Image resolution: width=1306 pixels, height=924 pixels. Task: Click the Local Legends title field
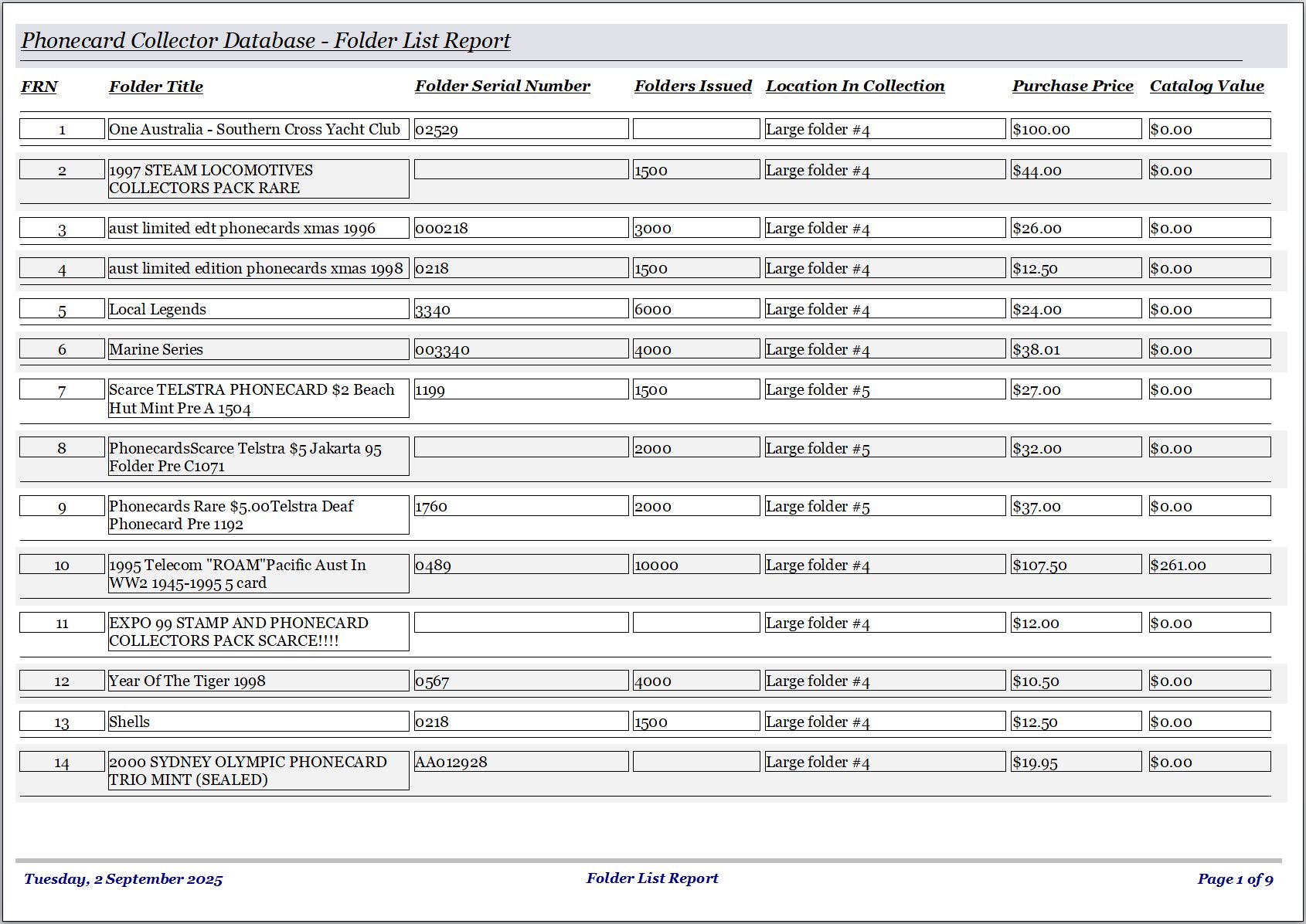[x=258, y=309]
